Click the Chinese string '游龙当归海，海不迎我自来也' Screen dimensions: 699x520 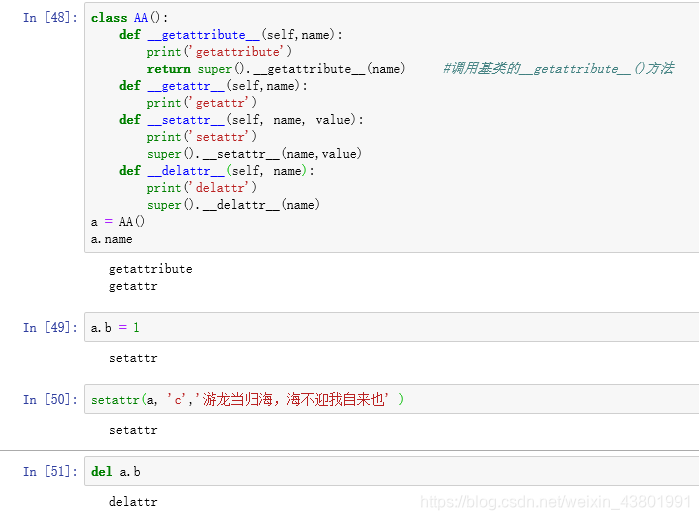pos(293,399)
